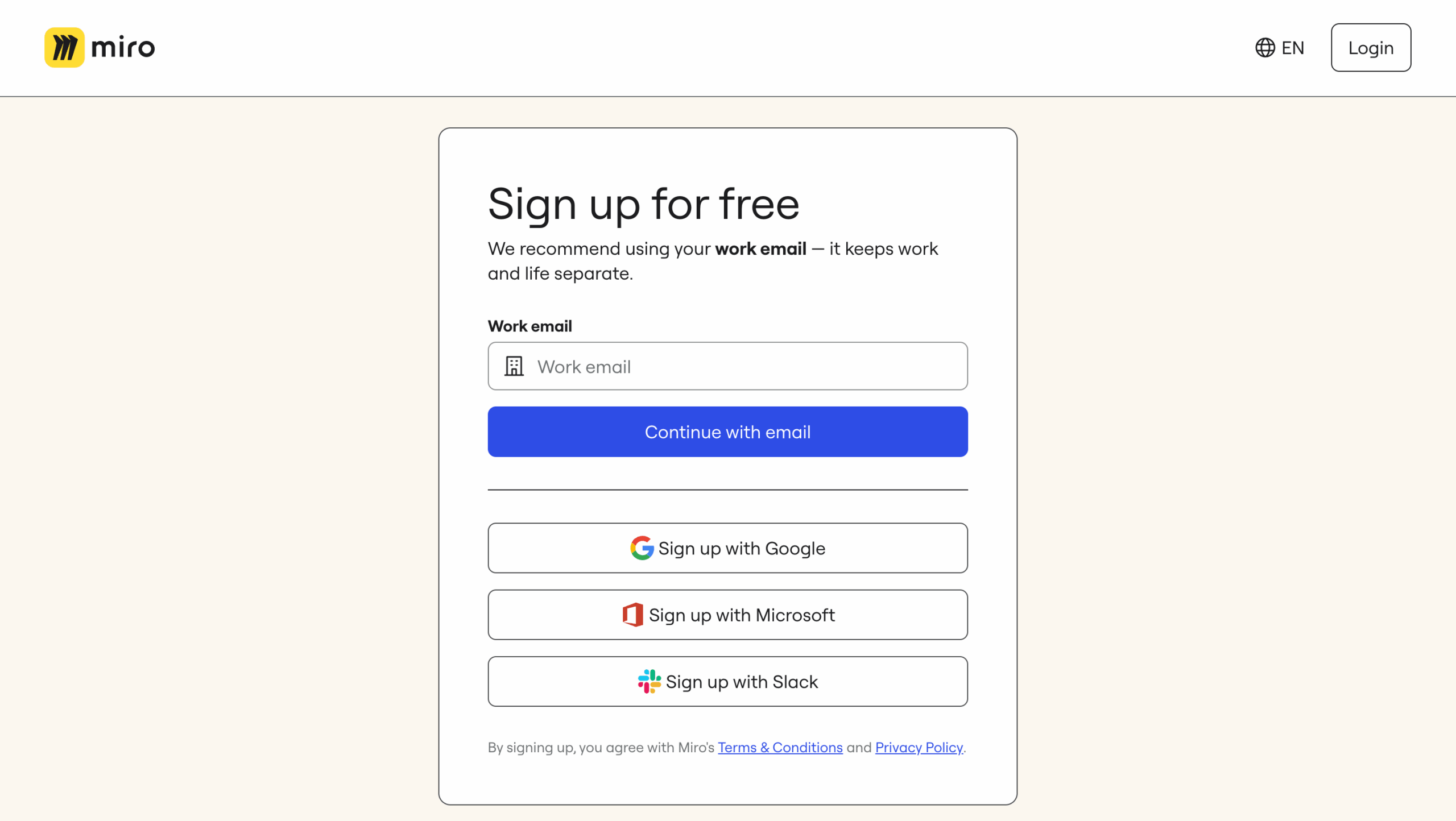This screenshot has height=821, width=1456.
Task: Open the Privacy Policy link
Action: coord(919,747)
